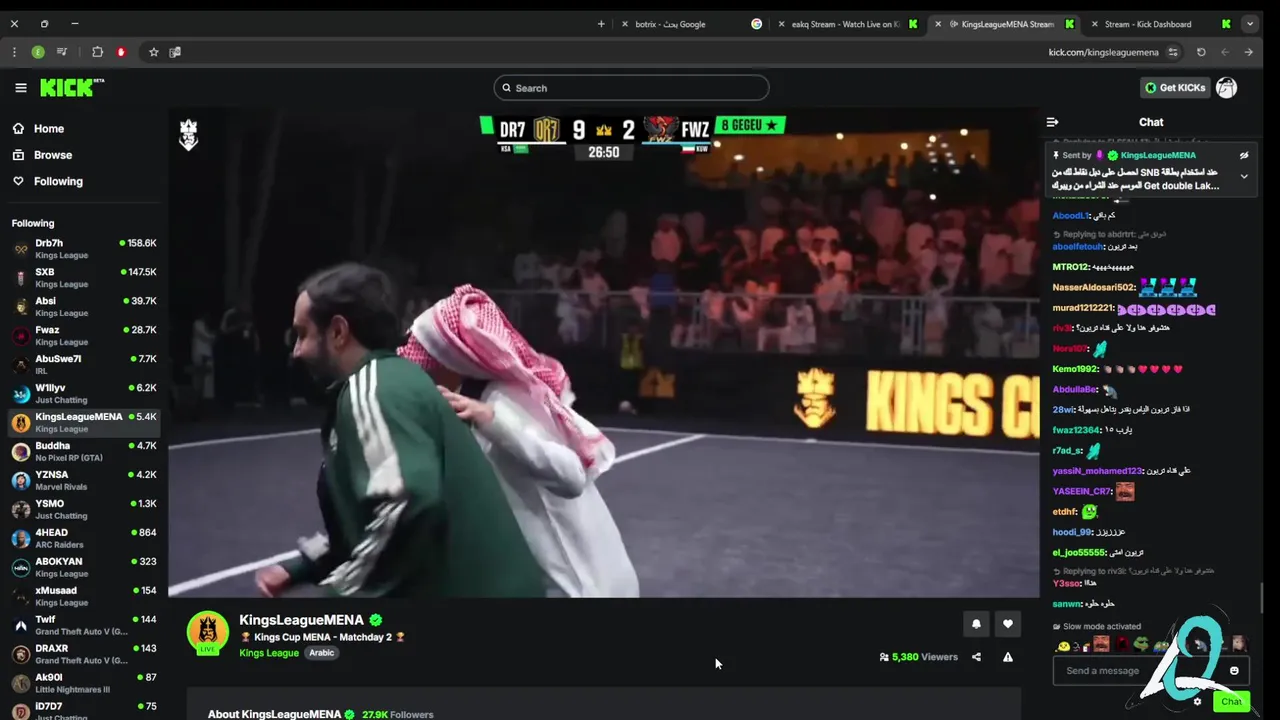Open YZNSA channel in Following list
Image resolution: width=1280 pixels, height=720 pixels.
point(84,481)
